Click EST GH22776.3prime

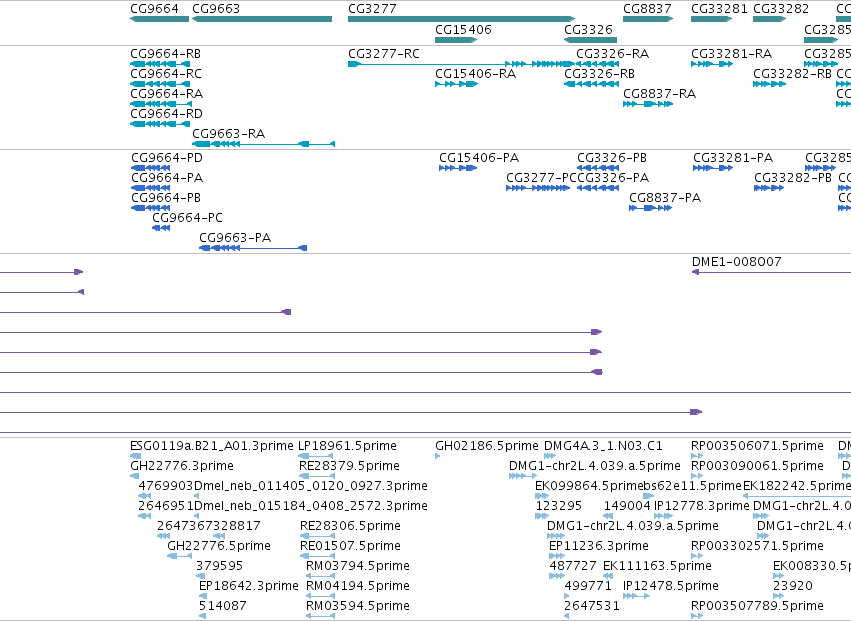point(135,476)
